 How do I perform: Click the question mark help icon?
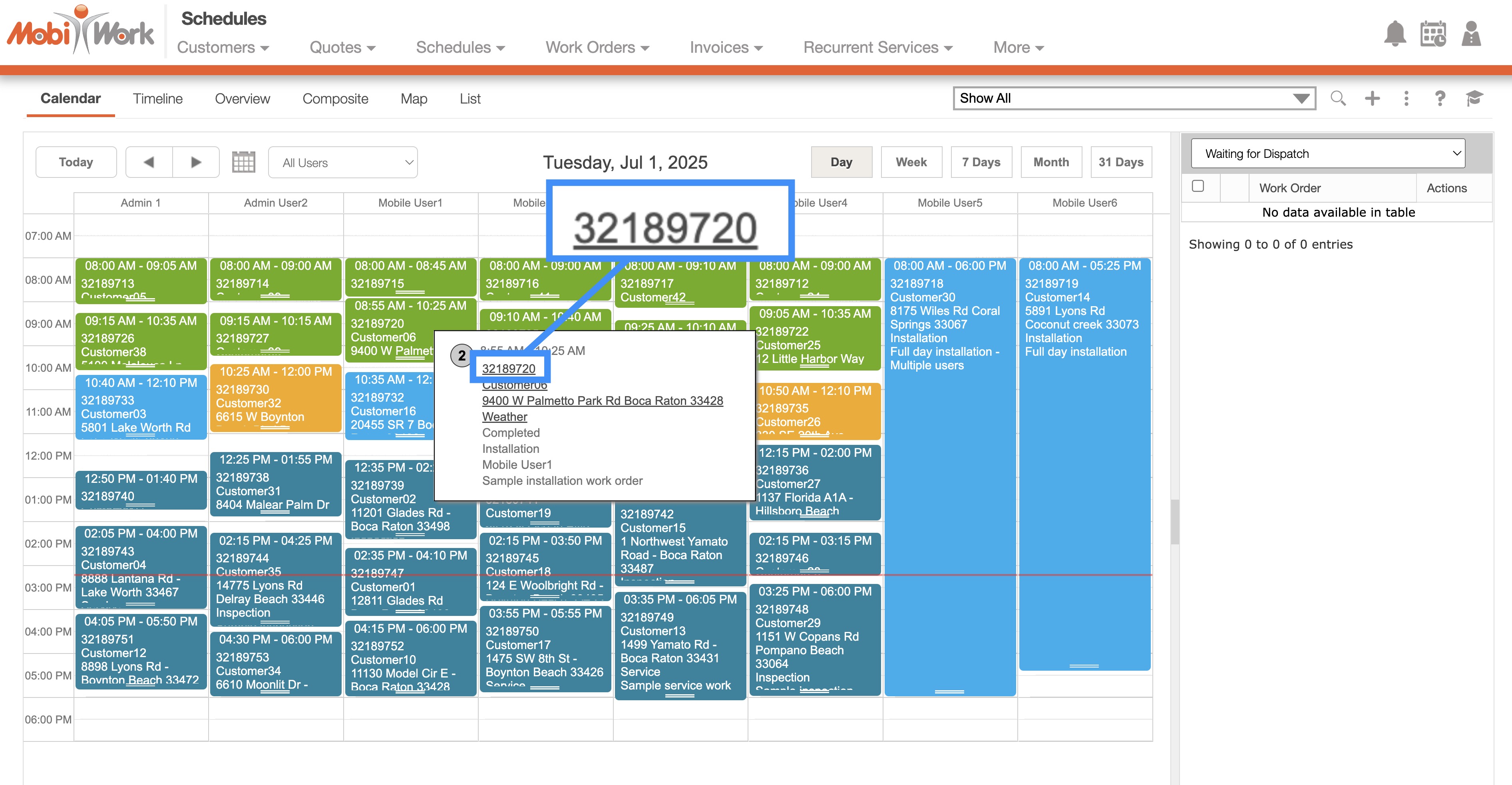[x=1440, y=98]
